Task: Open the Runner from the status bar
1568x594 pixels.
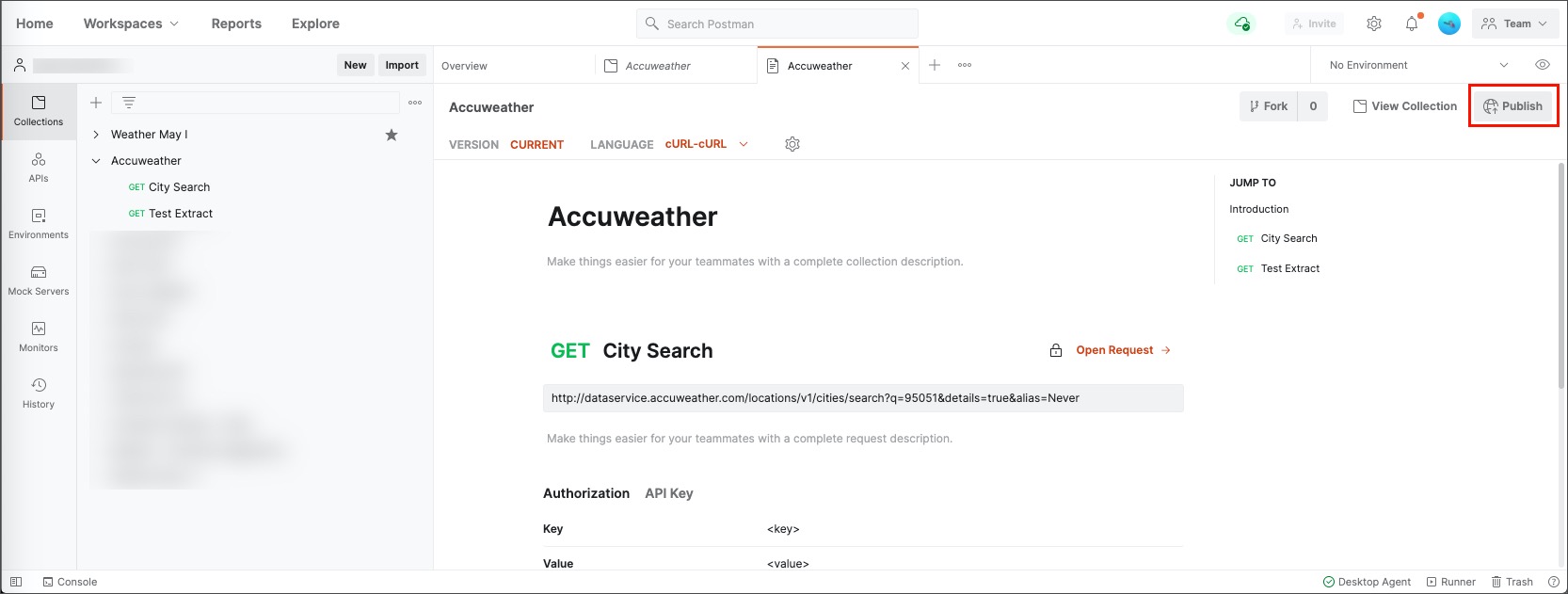Action: pyautogui.click(x=1451, y=582)
